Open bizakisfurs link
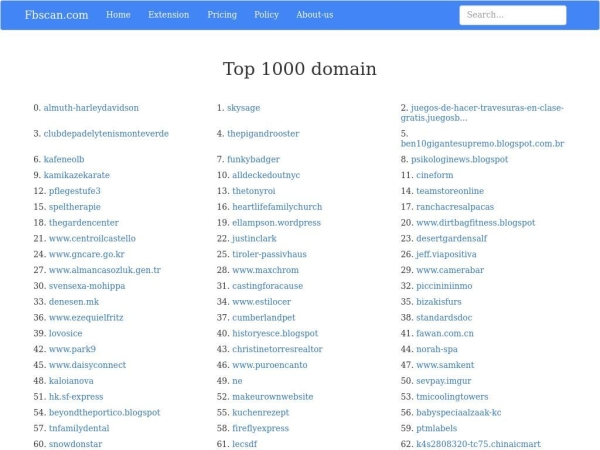This screenshot has width=600, height=450. [x=439, y=302]
